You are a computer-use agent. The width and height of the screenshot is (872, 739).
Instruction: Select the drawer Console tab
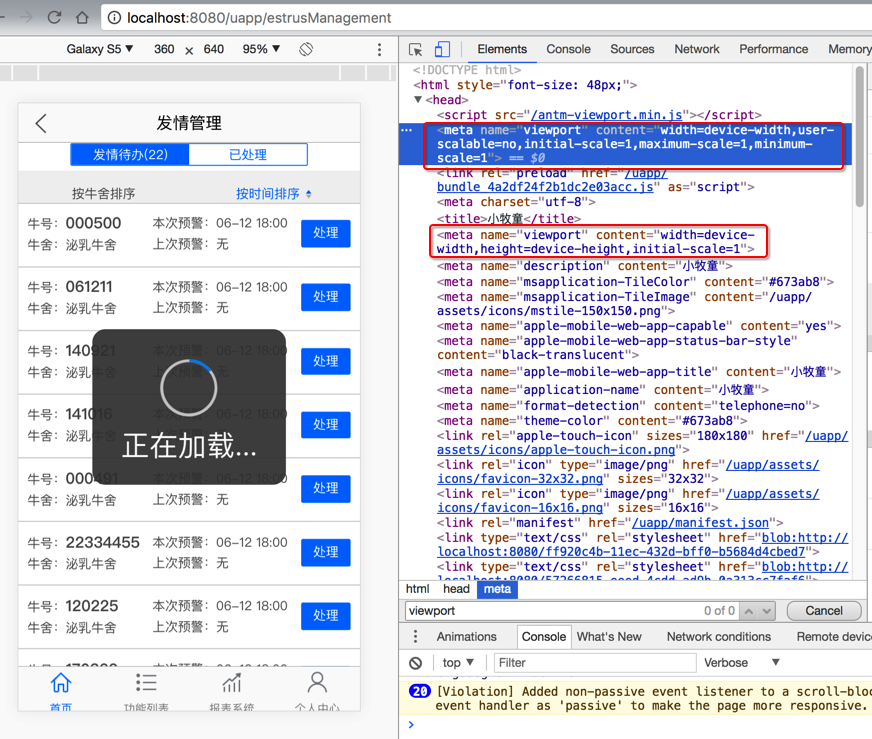click(x=543, y=637)
